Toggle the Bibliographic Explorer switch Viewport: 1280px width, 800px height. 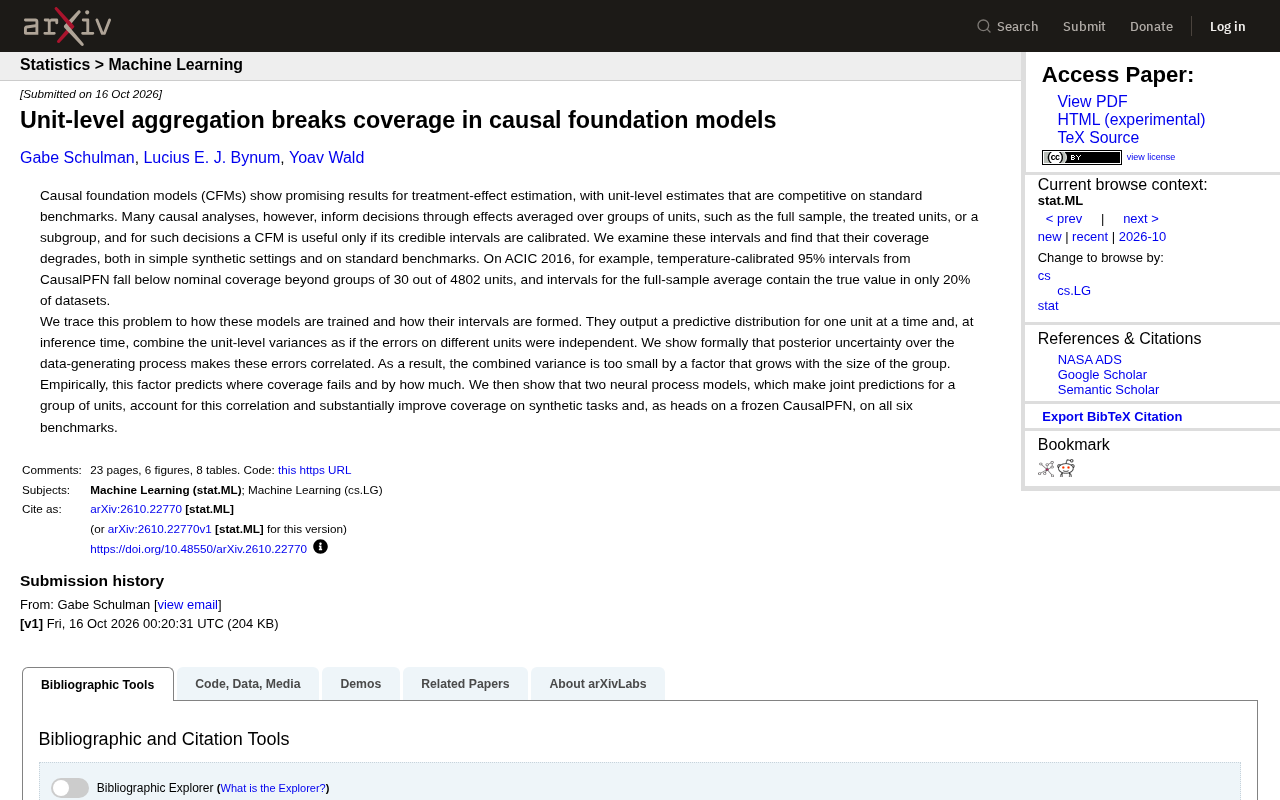[70, 788]
